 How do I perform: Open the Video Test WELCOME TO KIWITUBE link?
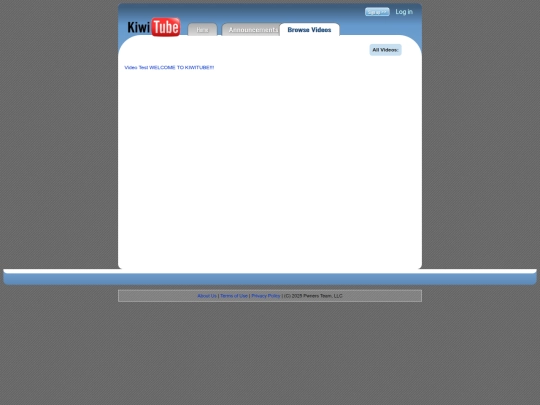pos(169,68)
